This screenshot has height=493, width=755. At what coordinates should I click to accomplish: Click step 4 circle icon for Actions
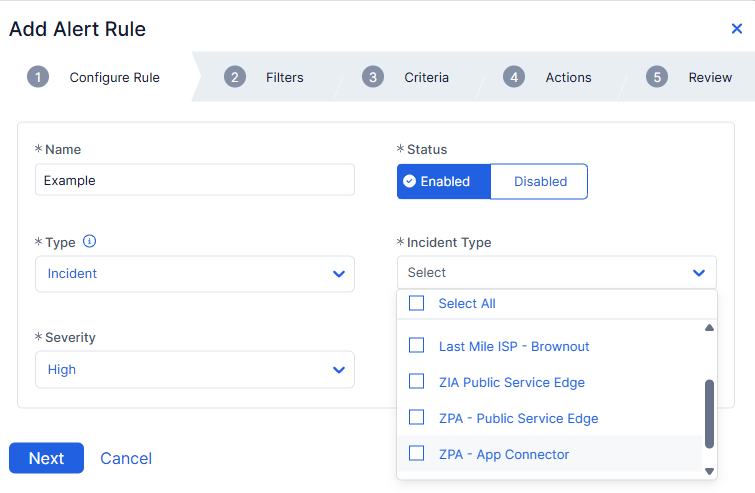coord(514,77)
